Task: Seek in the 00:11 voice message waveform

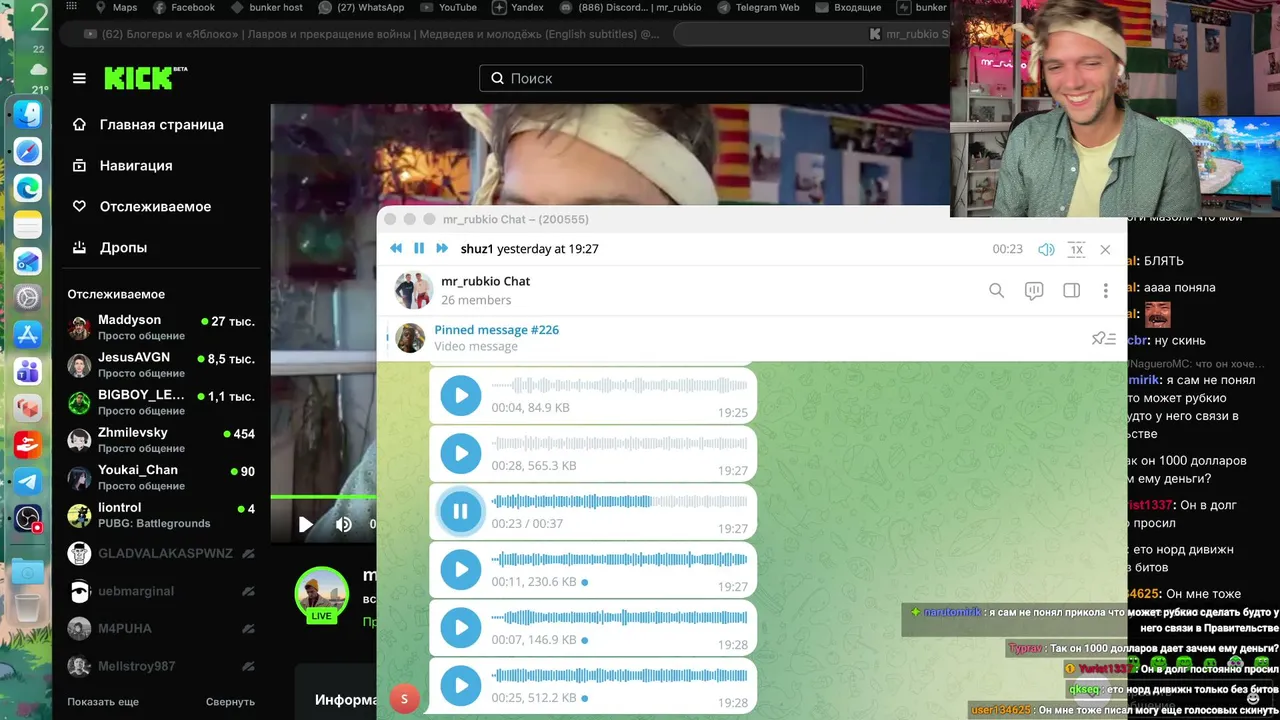Action: 620,559
